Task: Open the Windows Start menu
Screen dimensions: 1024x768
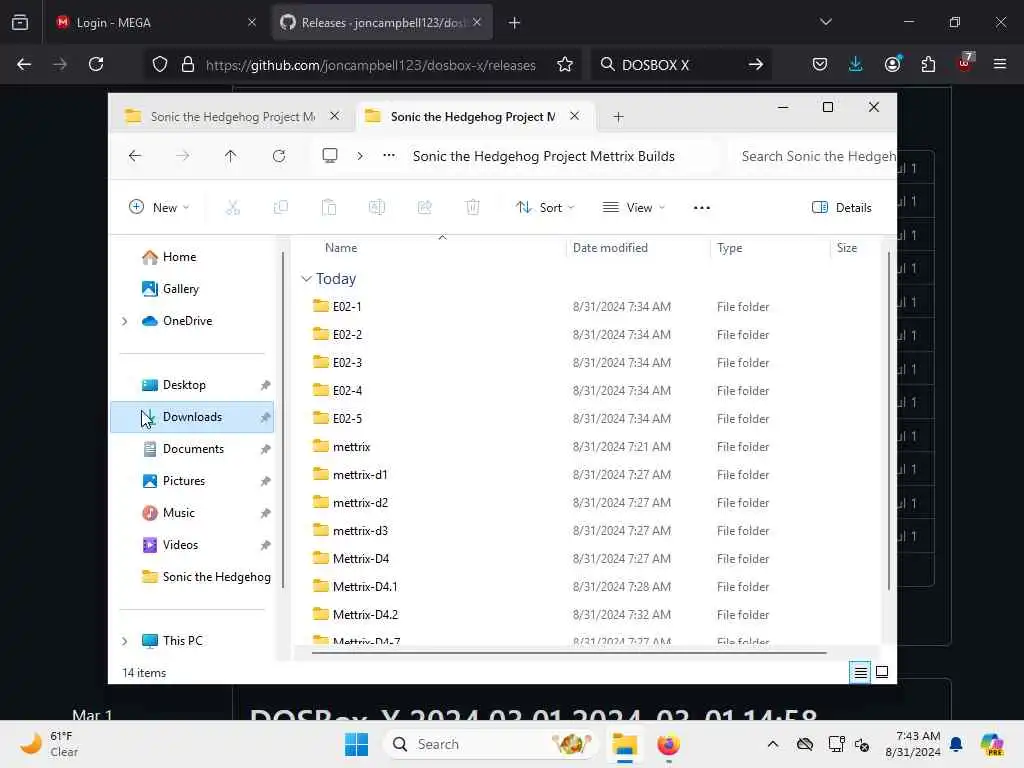Action: (x=357, y=744)
